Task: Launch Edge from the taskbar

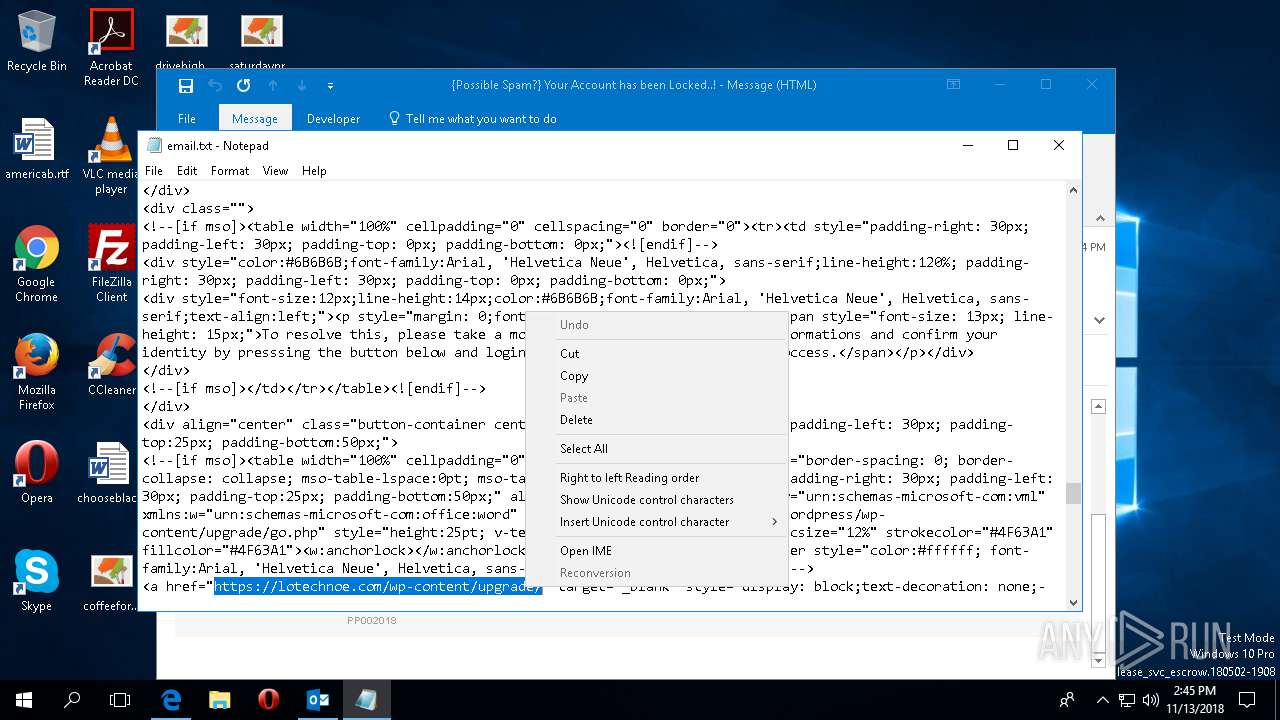Action: pos(171,700)
